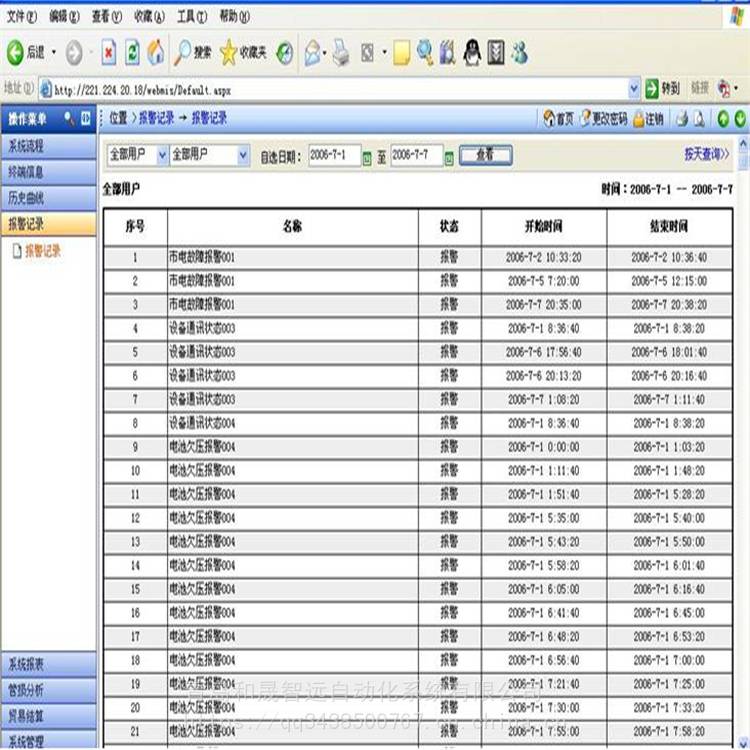The image size is (750, 750).
Task: Go to the browser Home page icon
Action: click(155, 52)
